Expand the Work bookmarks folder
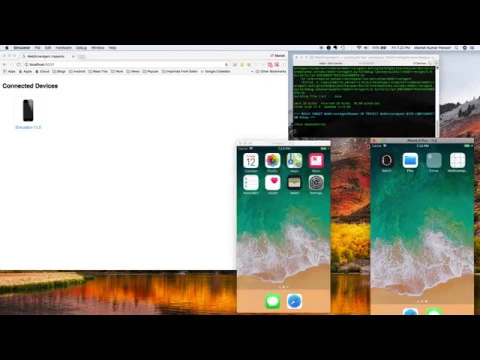 click(117, 71)
